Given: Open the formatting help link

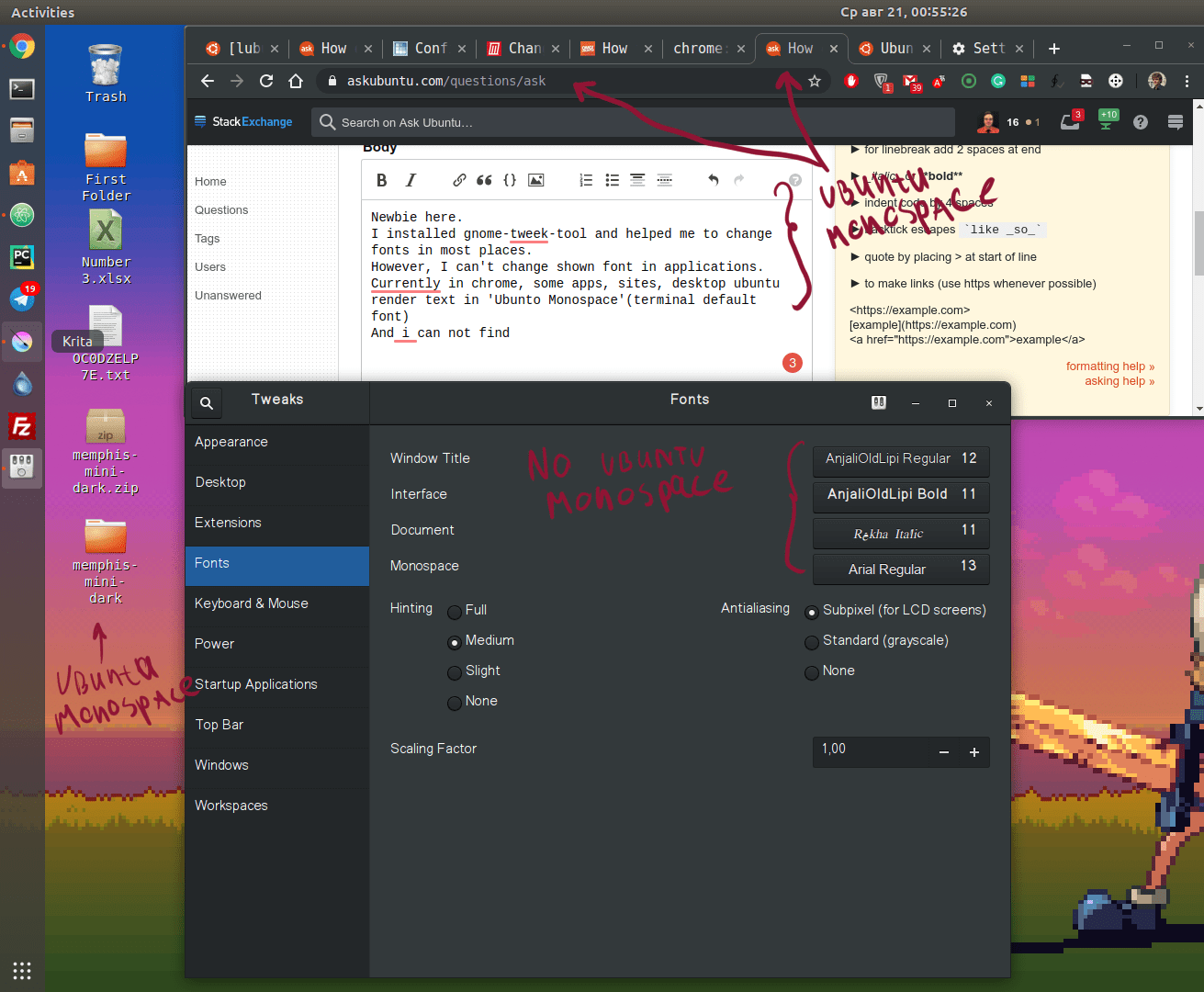Looking at the screenshot, I should (1109, 366).
